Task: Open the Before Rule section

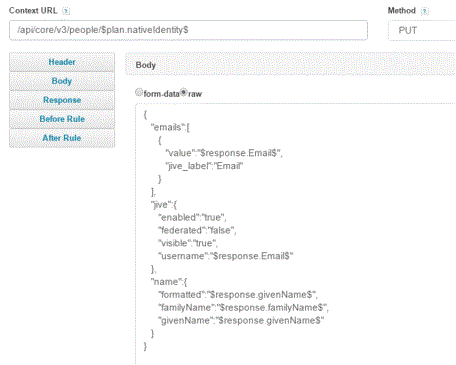Action: [x=62, y=119]
